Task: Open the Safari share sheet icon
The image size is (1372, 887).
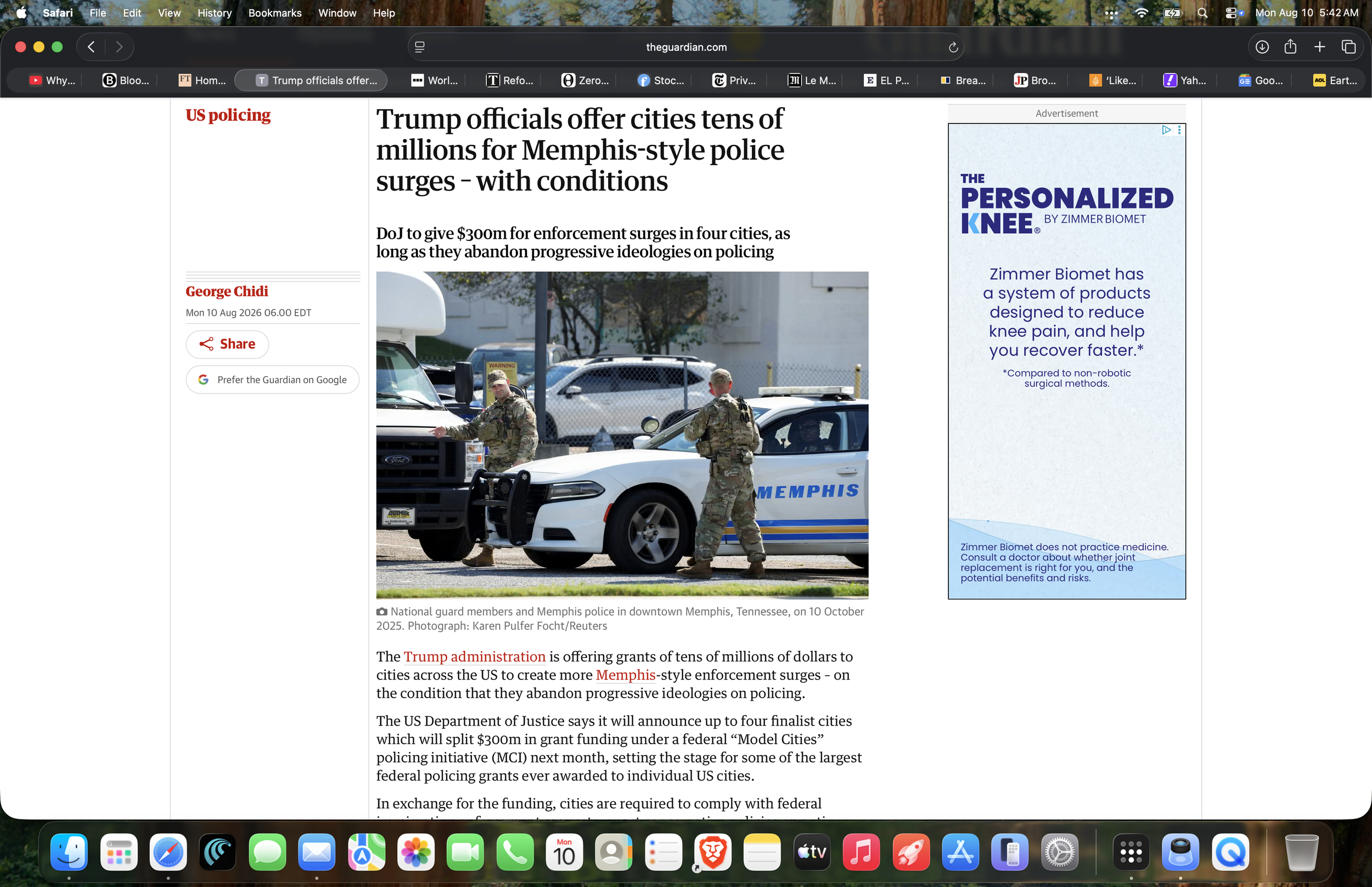Action: coord(1290,47)
